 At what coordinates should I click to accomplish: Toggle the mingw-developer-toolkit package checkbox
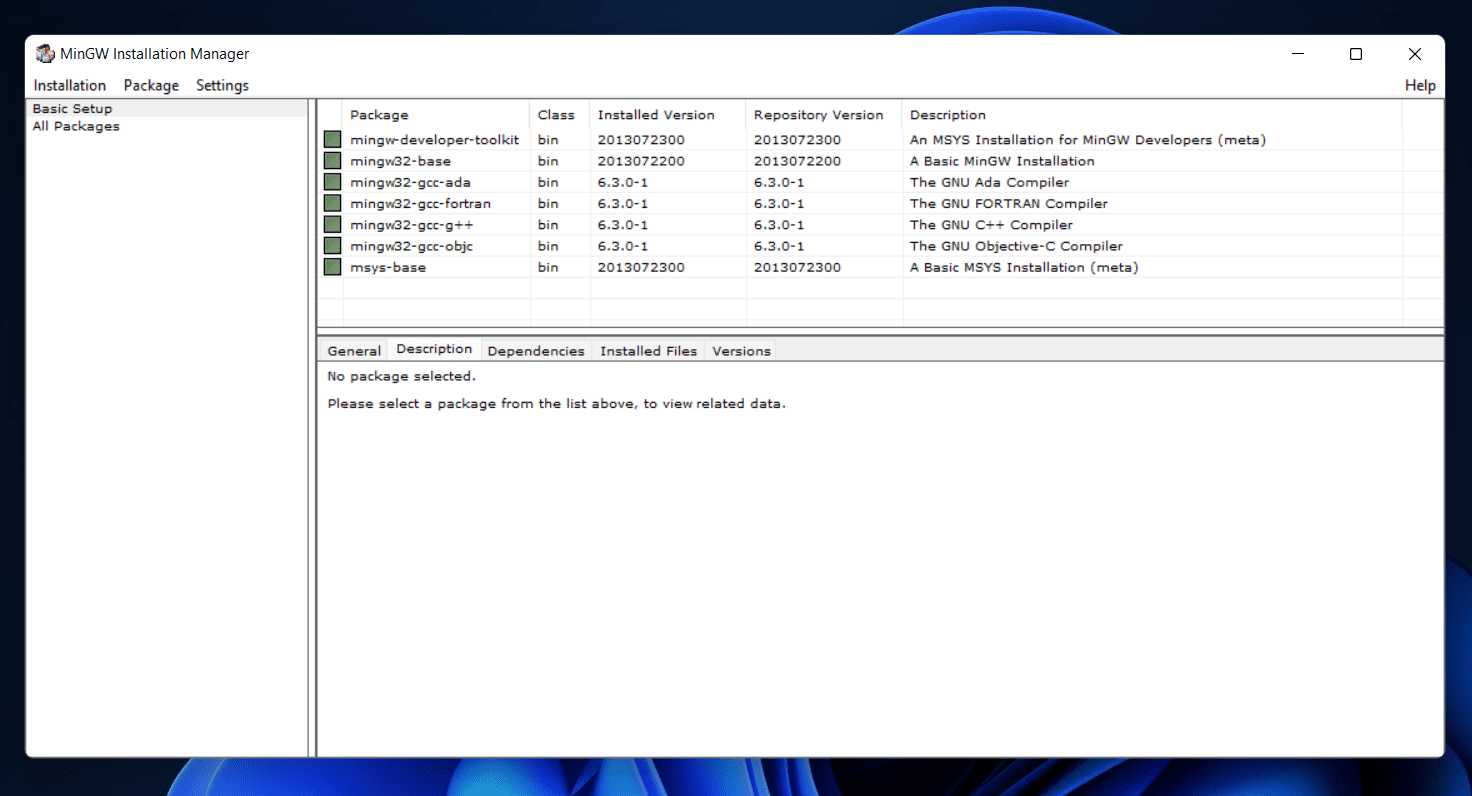pos(332,140)
